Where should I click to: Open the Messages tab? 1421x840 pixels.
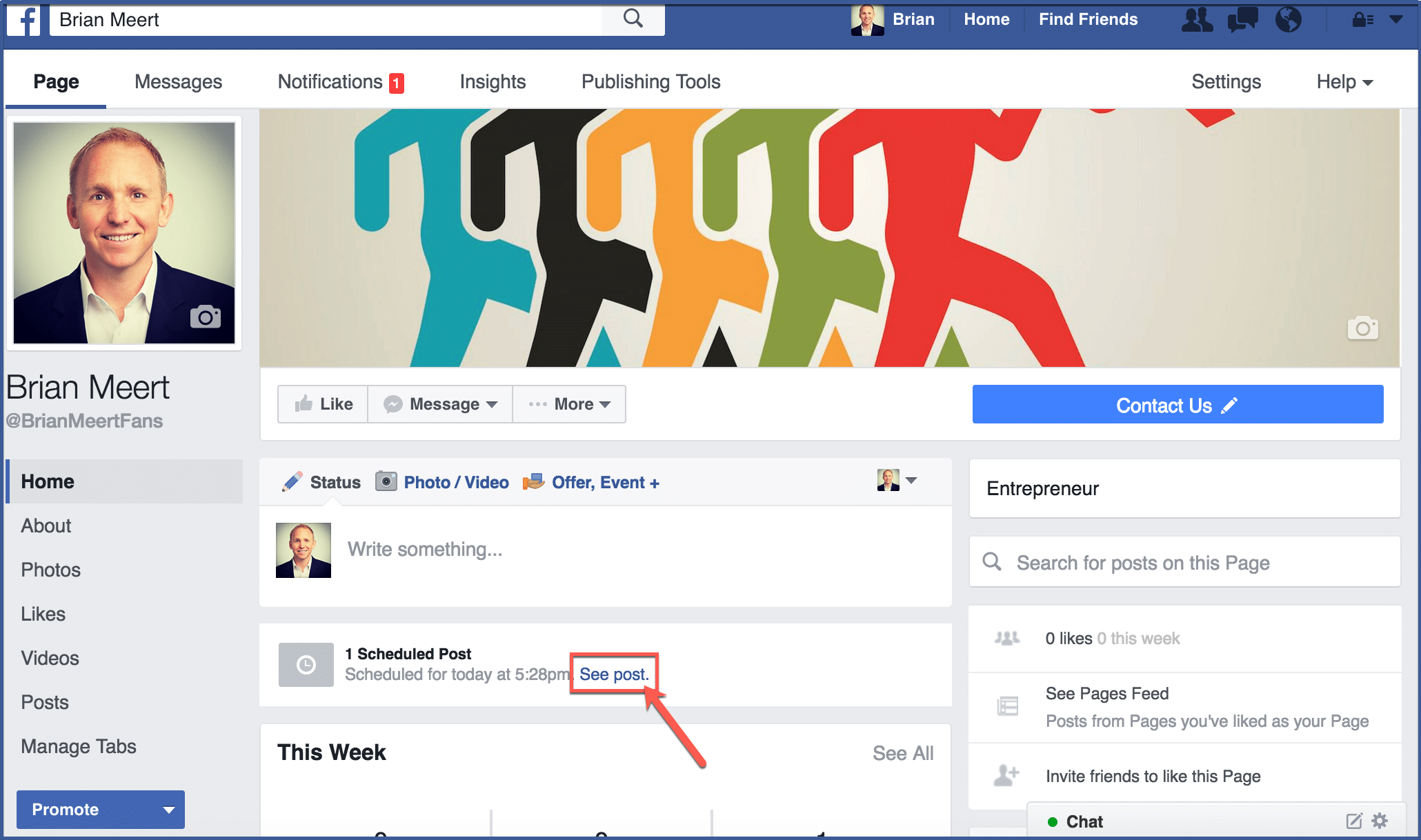click(x=178, y=81)
